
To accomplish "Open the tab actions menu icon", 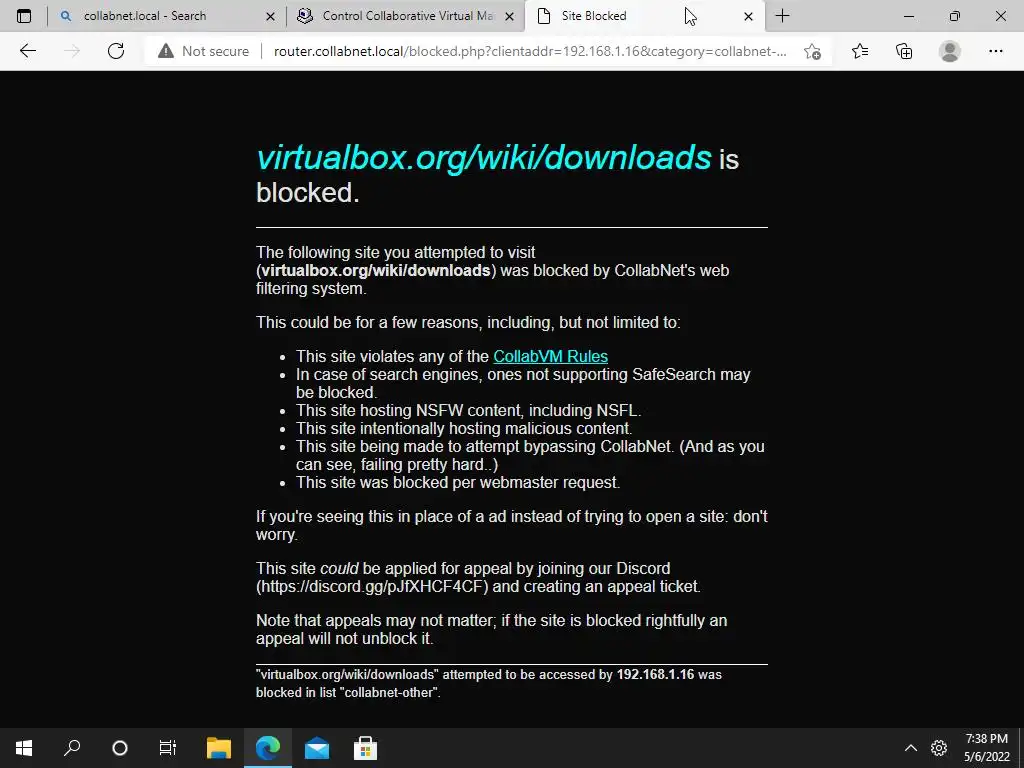I will [24, 16].
